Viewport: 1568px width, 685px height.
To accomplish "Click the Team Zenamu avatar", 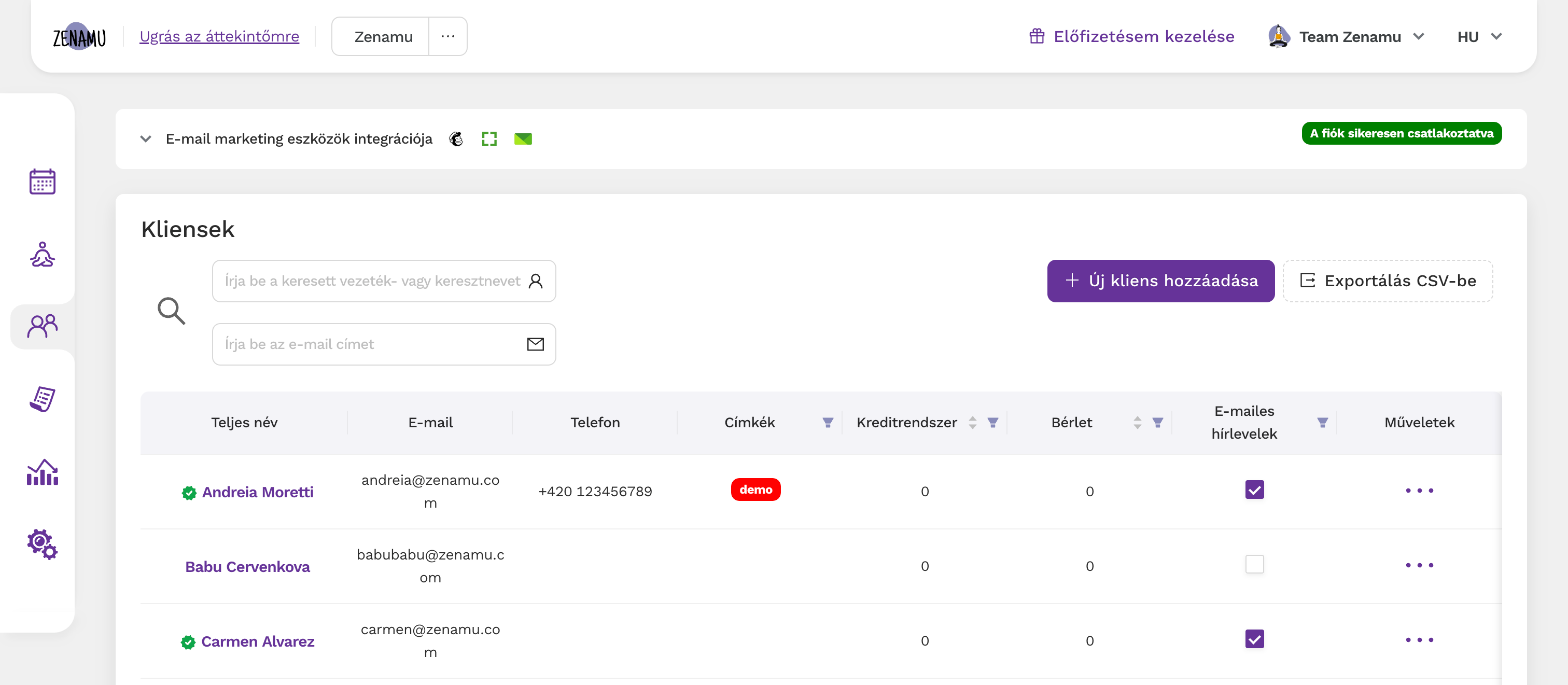I will [1279, 36].
